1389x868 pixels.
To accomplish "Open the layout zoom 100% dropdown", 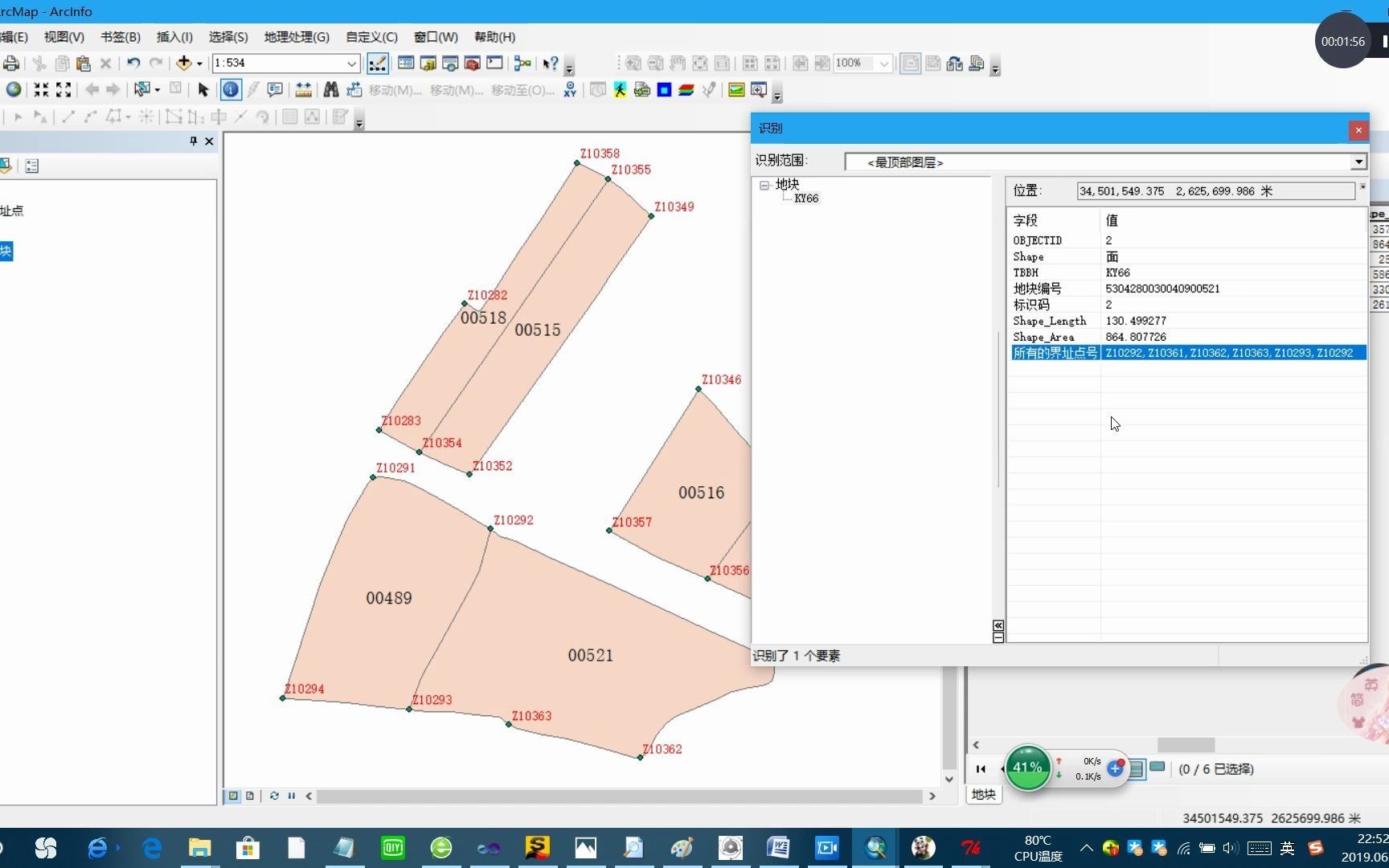I will pyautogui.click(x=883, y=63).
